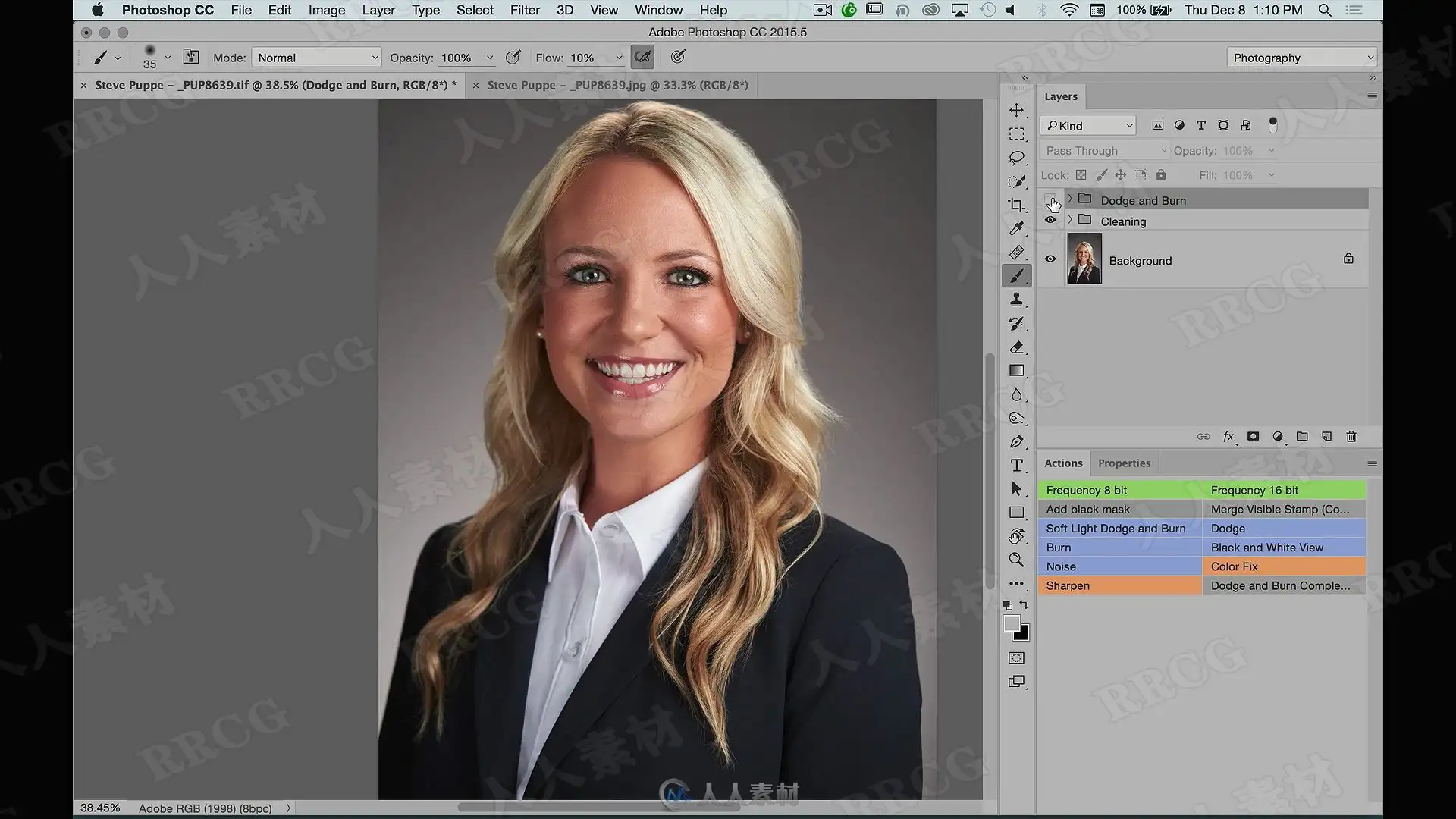The height and width of the screenshot is (819, 1456).
Task: Select the Dodge tool in toolbar
Action: (x=1016, y=418)
